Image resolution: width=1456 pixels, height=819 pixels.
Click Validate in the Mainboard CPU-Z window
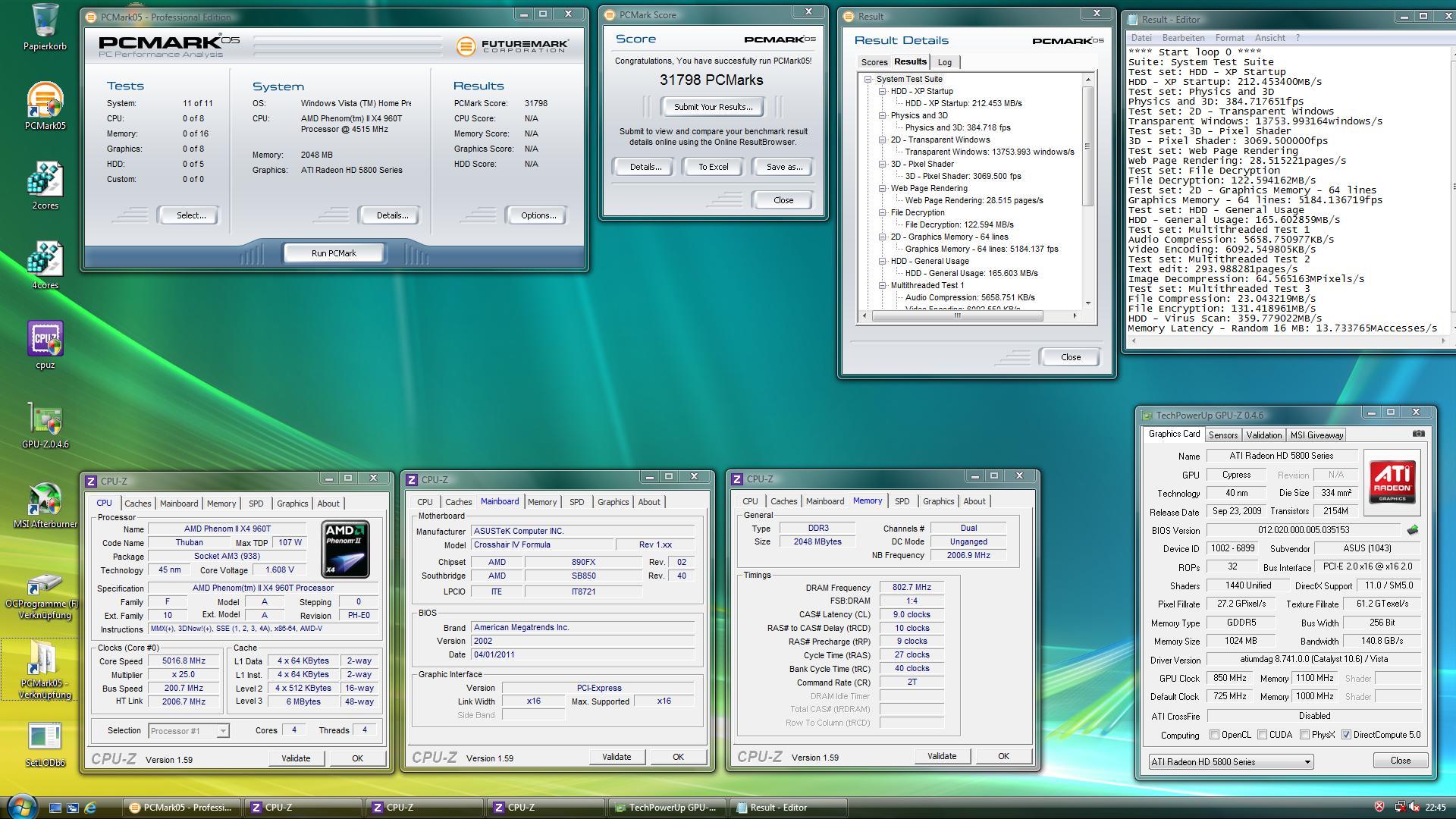pos(617,757)
